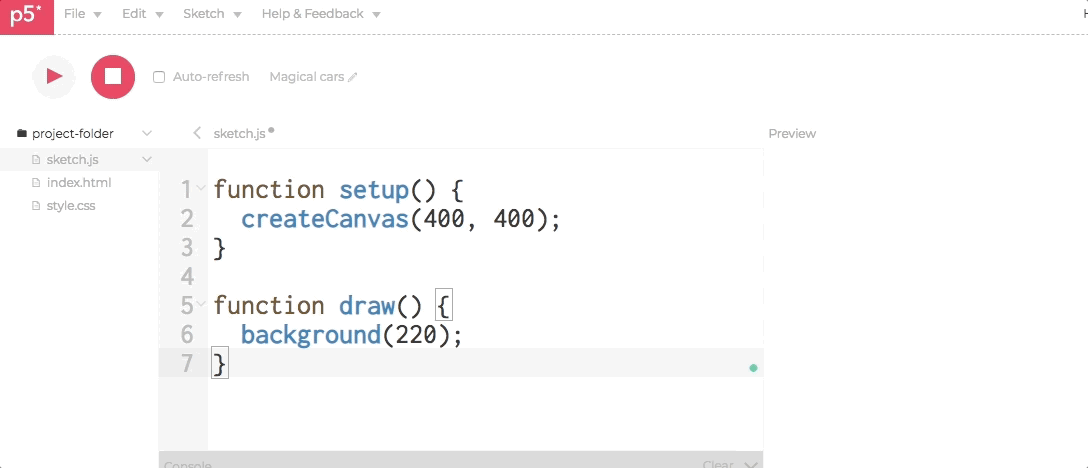Open the Help & Feedback menu
Image resolution: width=1088 pixels, height=468 pixels.
click(x=320, y=14)
